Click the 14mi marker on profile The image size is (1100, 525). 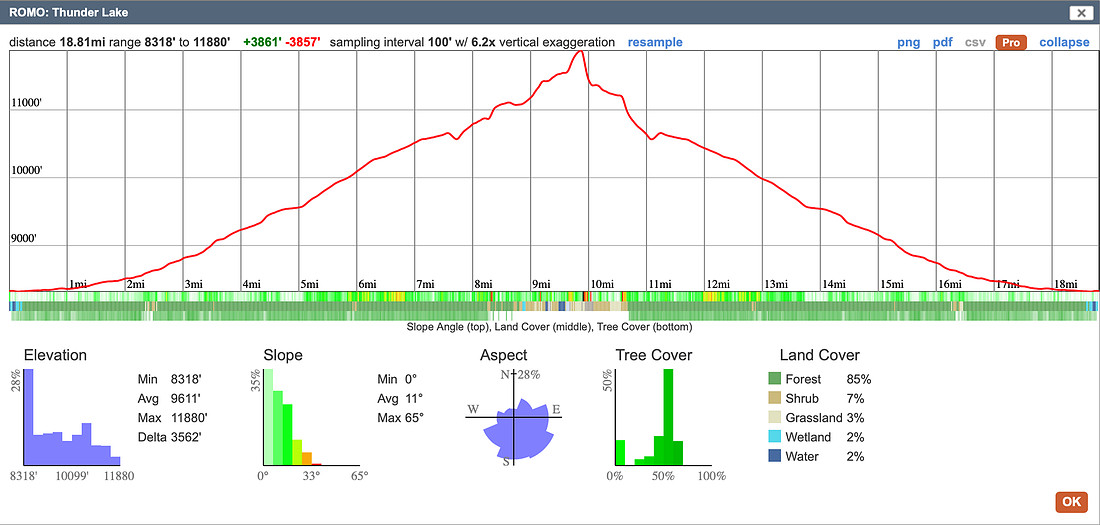pyautogui.click(x=834, y=284)
